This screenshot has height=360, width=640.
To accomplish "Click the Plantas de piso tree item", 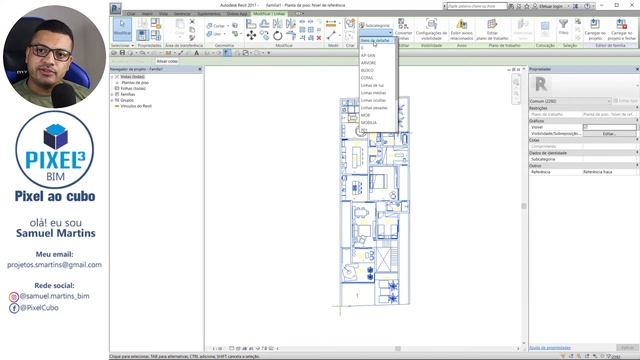I will (135, 83).
